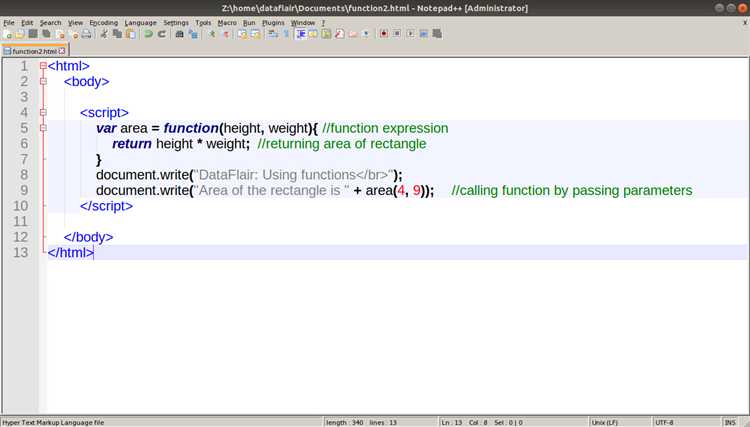Open the View menu

75,22
